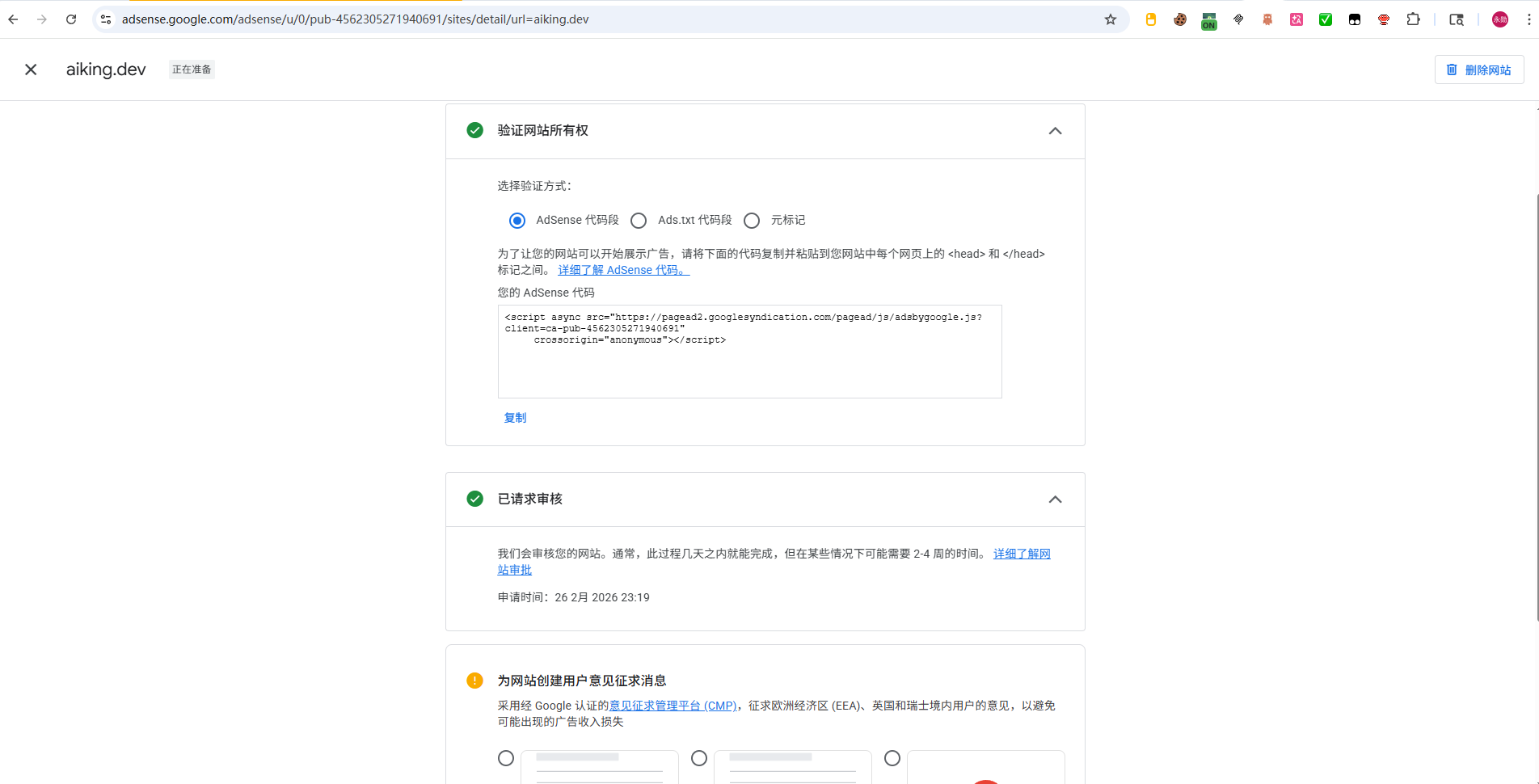Choose the first consent message option radio
1539x784 pixels.
coord(506,758)
